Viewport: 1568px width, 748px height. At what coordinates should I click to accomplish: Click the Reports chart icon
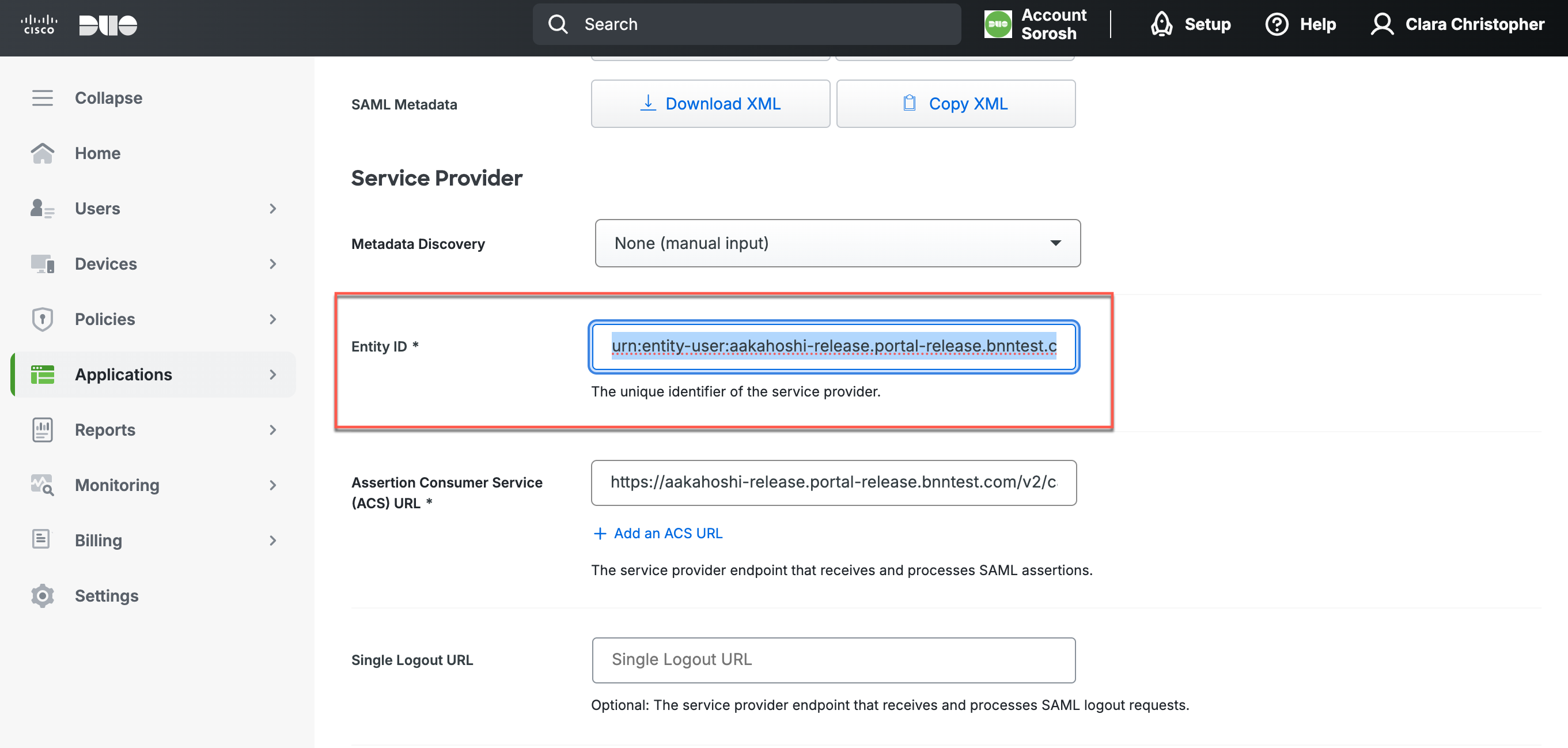pyautogui.click(x=42, y=429)
